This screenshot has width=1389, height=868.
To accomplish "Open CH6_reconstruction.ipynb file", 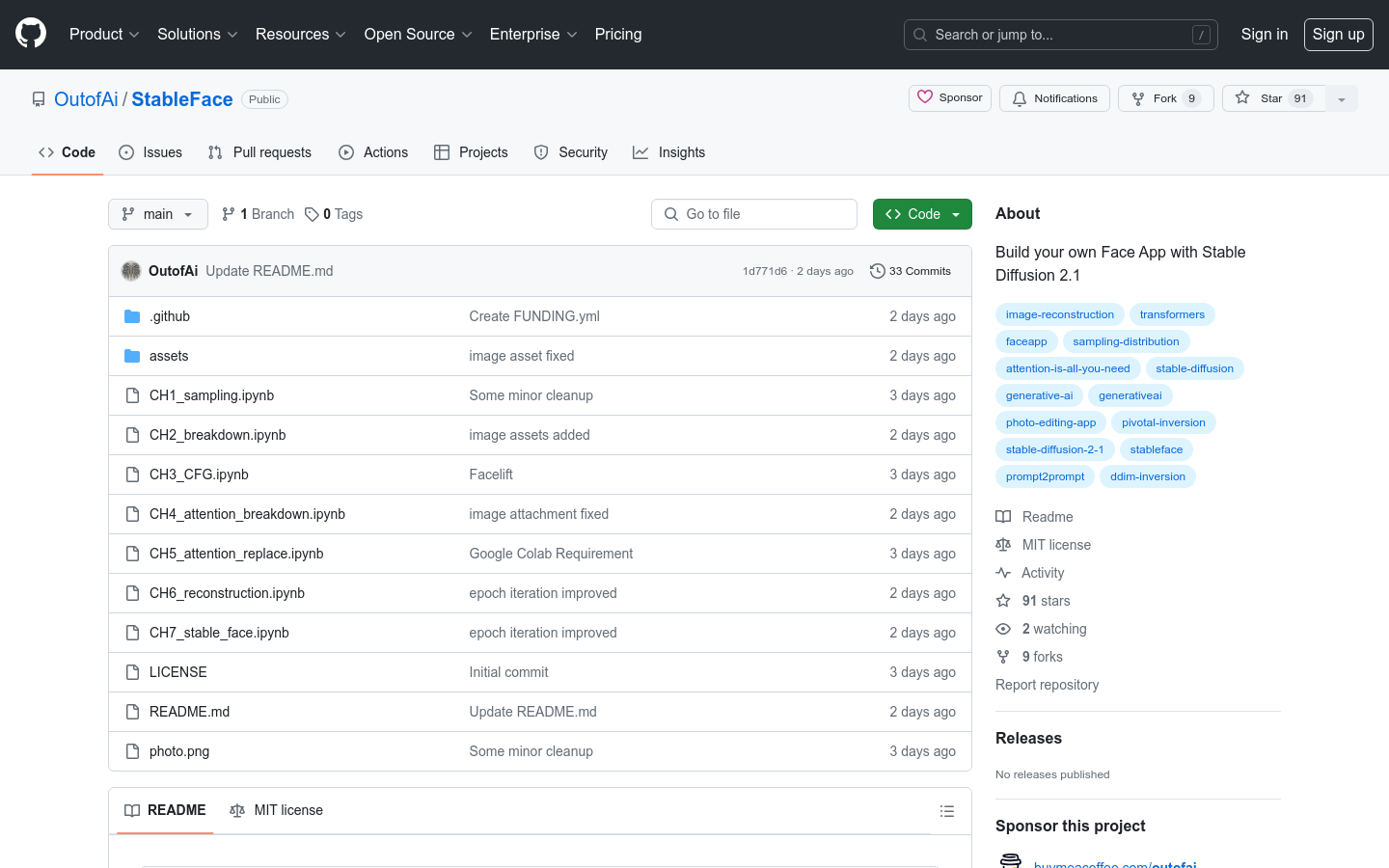I will 227,593.
